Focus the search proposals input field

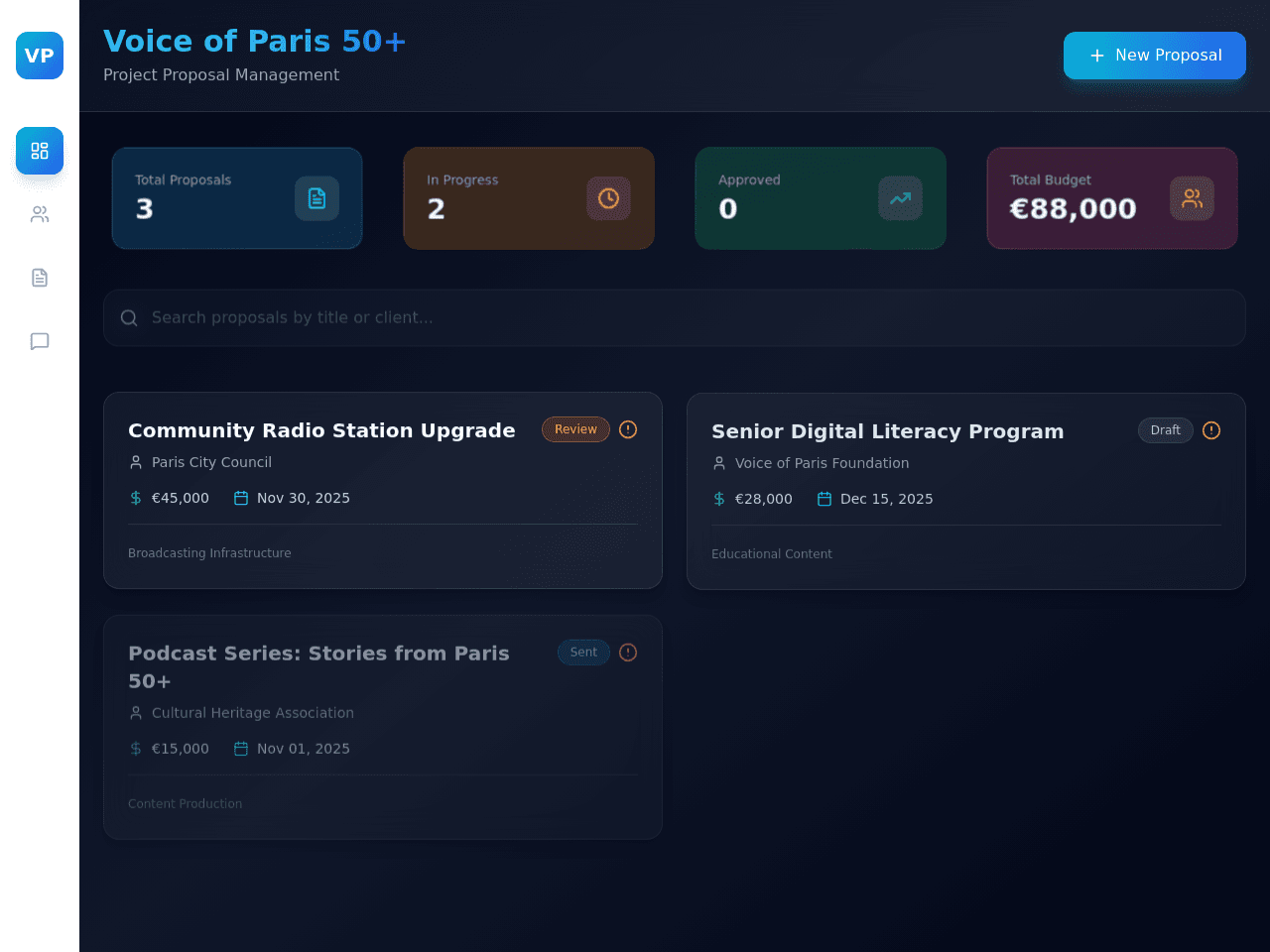675,318
